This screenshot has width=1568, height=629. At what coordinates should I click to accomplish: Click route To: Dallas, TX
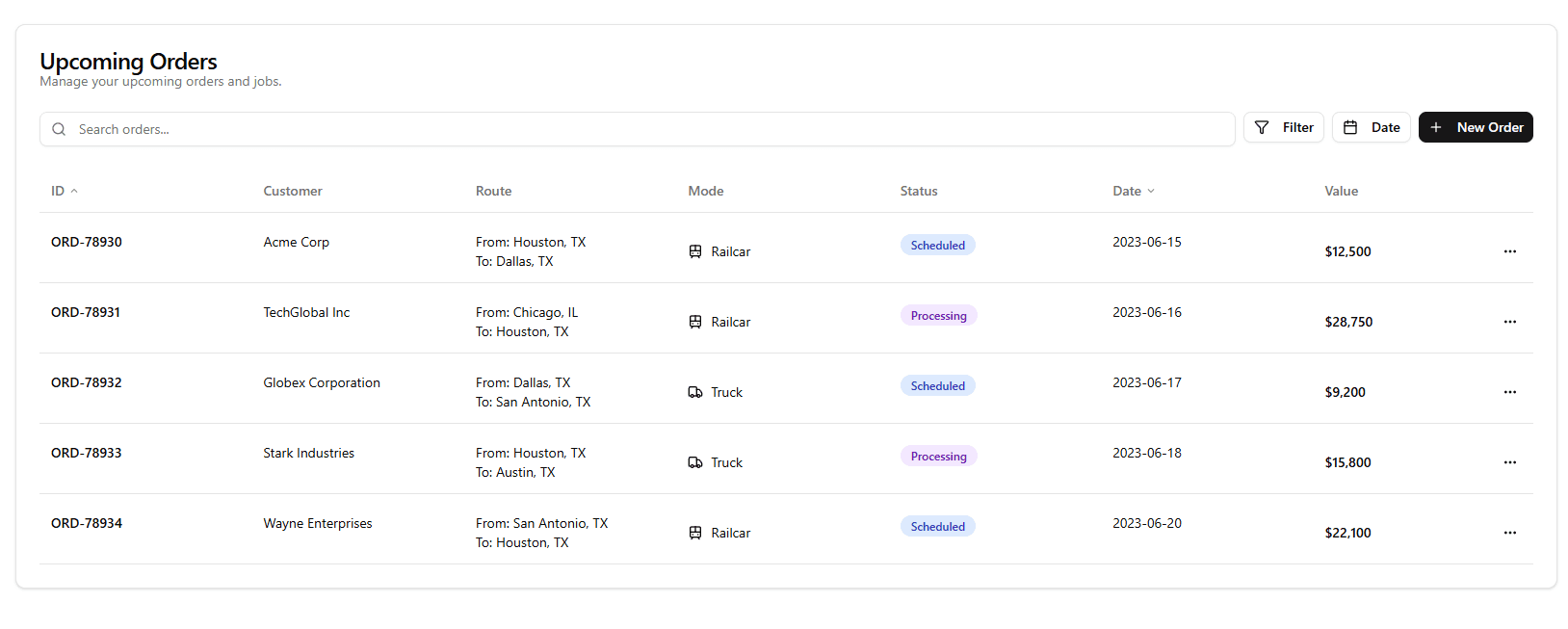pyautogui.click(x=514, y=261)
